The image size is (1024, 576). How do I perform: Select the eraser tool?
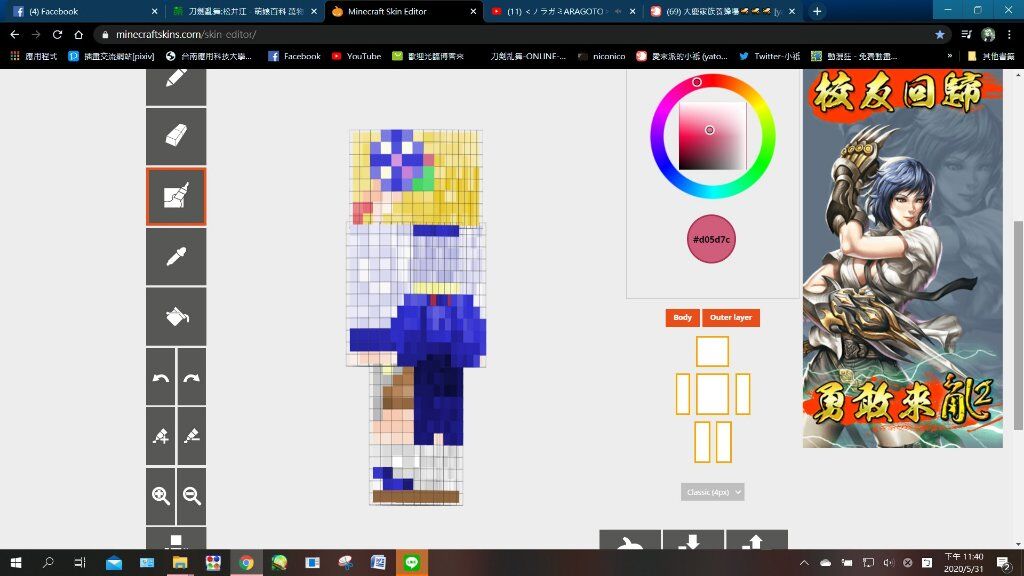176,136
